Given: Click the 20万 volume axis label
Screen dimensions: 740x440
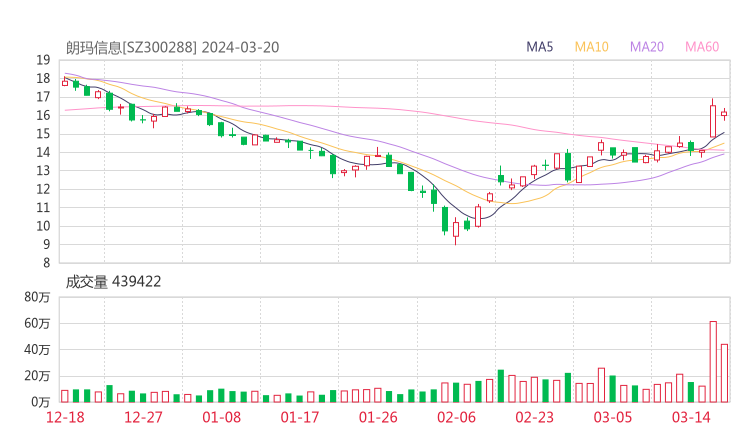Looking at the screenshot, I should click(x=37, y=376).
